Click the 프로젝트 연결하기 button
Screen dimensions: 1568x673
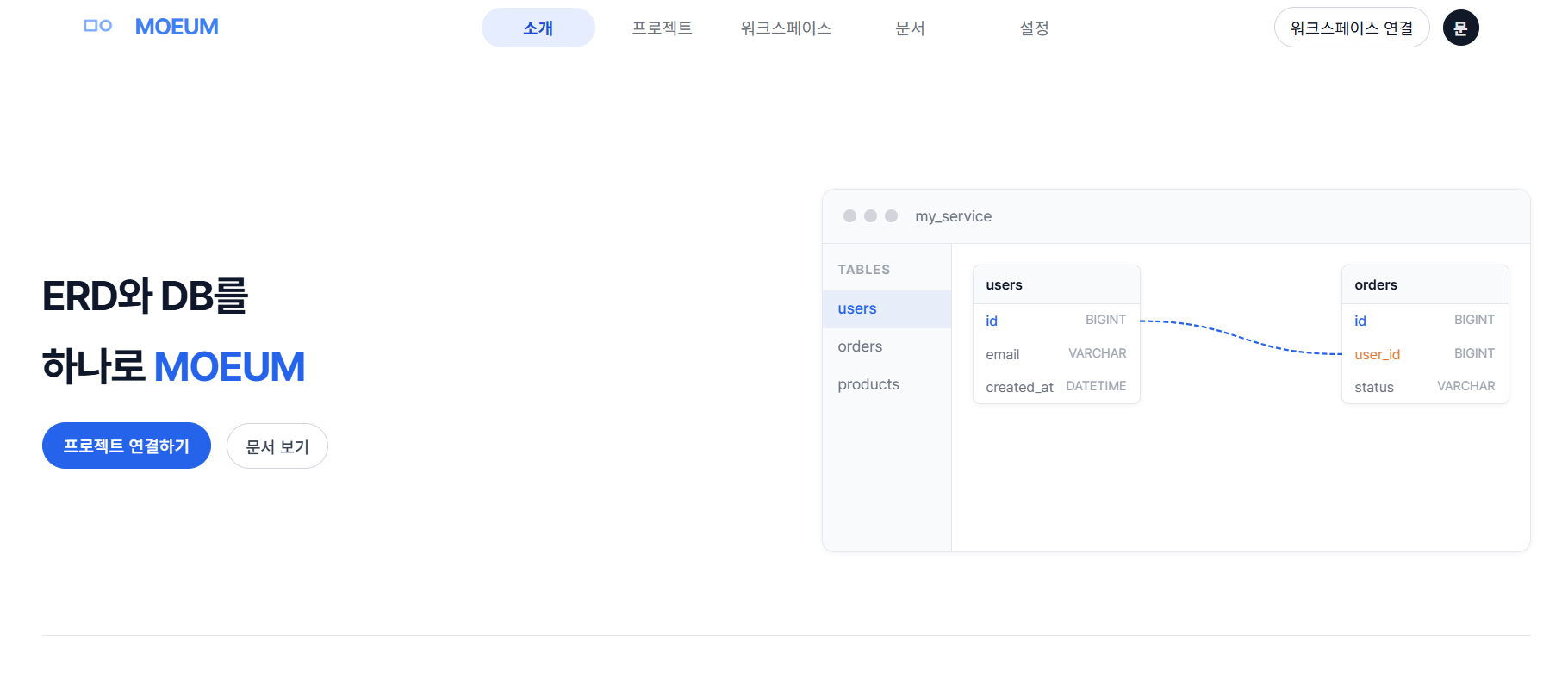127,446
